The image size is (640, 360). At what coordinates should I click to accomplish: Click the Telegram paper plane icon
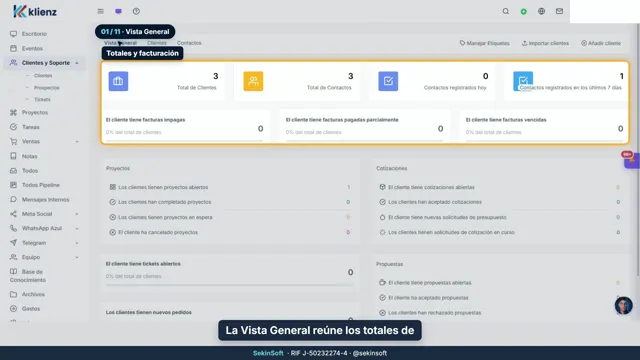tap(13, 242)
